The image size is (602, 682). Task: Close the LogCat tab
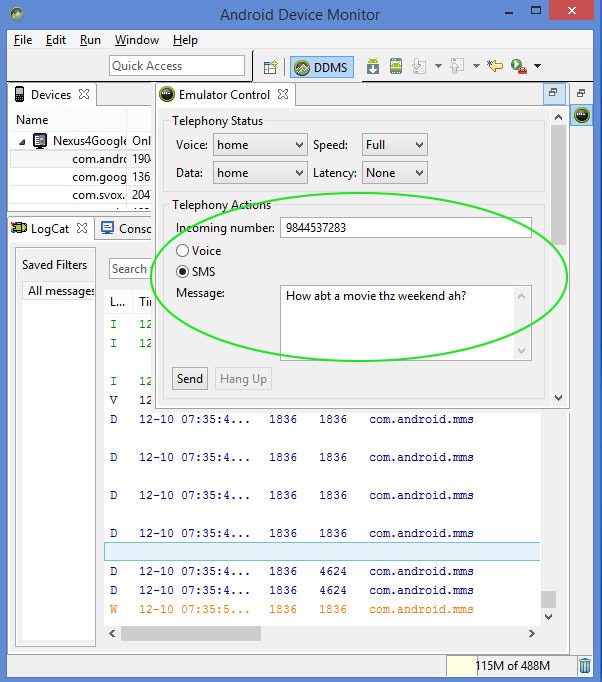[x=82, y=228]
